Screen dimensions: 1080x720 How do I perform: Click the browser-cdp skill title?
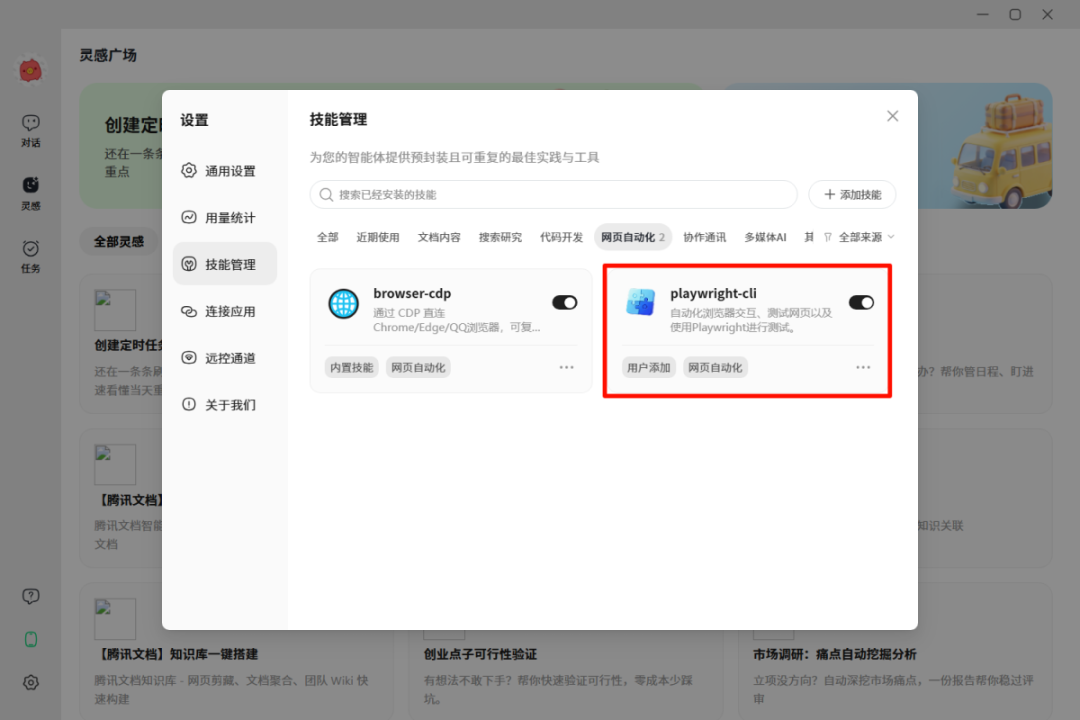tap(412, 293)
